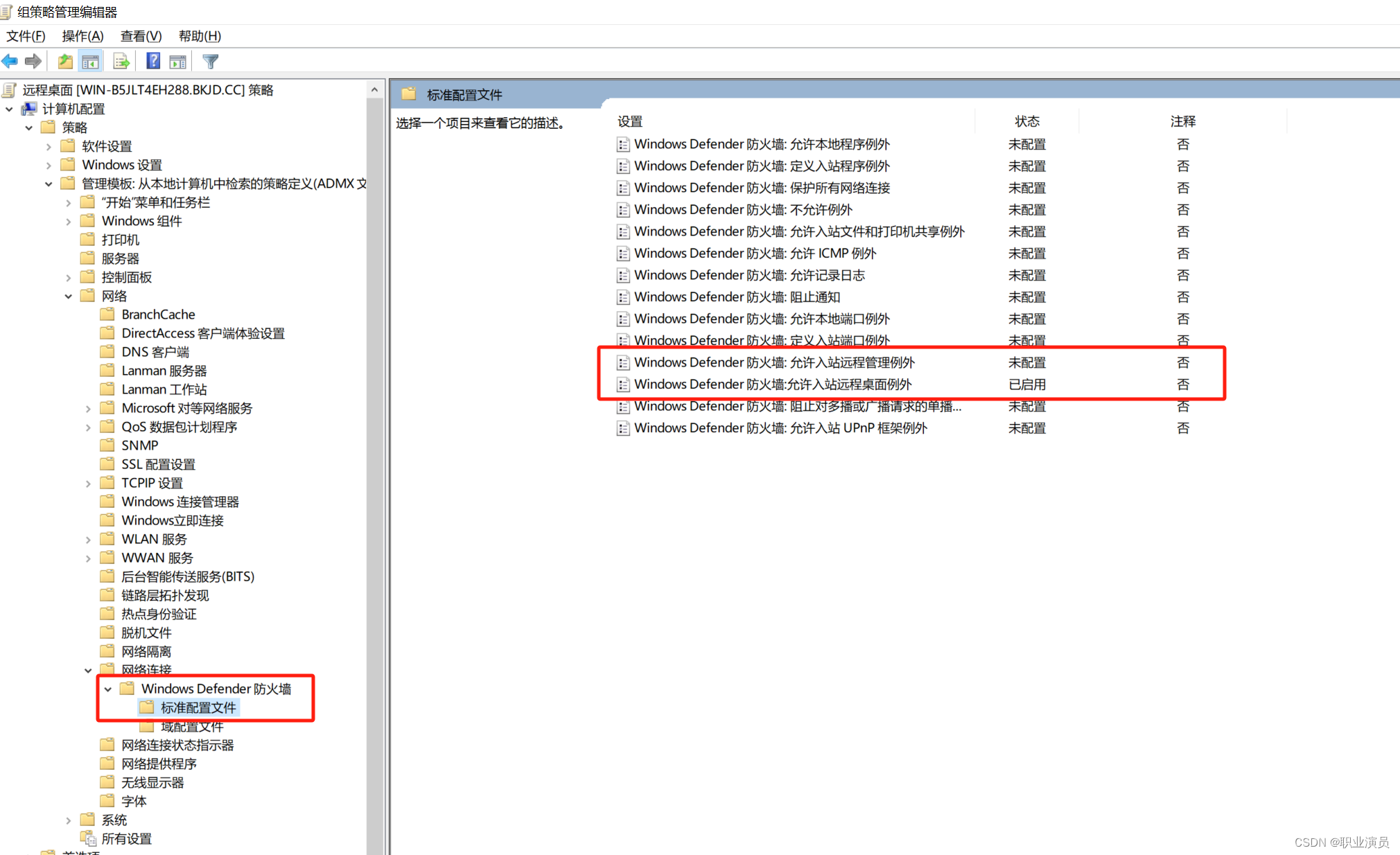The height and width of the screenshot is (855, 1400).
Task: Select the 允许入站远程桌面例外 policy setting
Action: [x=772, y=385]
